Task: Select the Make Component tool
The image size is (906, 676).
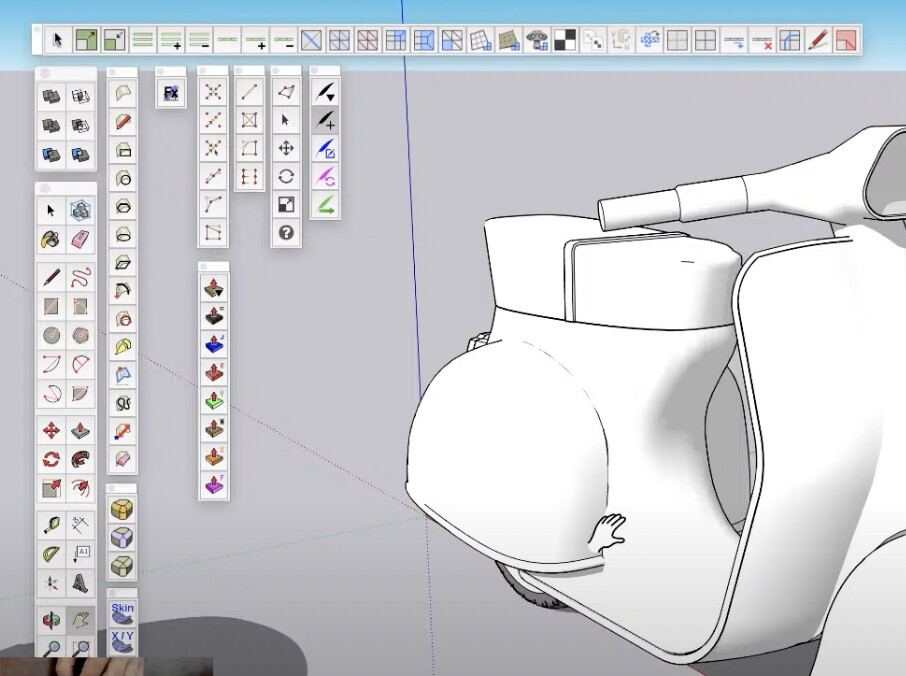Action: tap(80, 210)
